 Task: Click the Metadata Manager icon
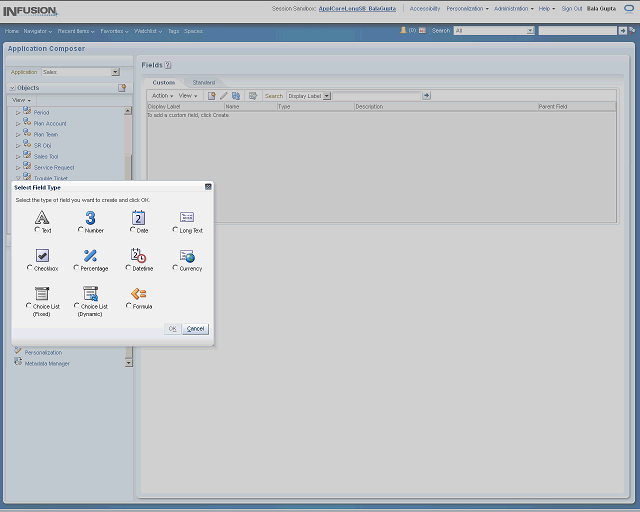pos(18,362)
